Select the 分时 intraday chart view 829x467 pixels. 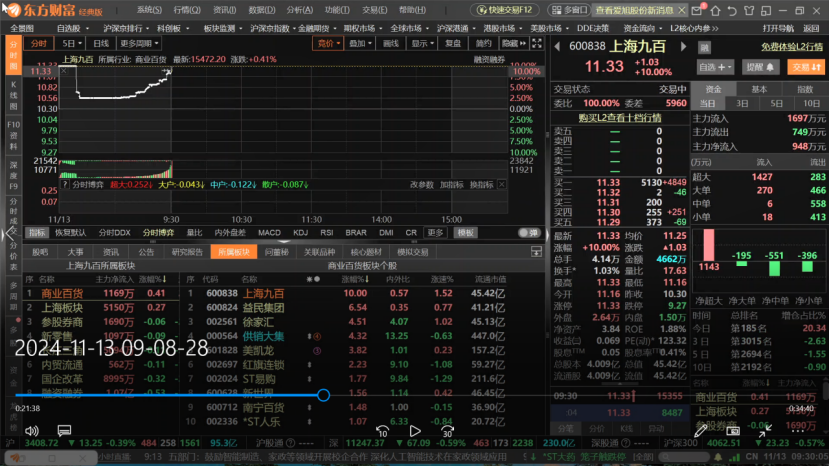pyautogui.click(x=38, y=43)
